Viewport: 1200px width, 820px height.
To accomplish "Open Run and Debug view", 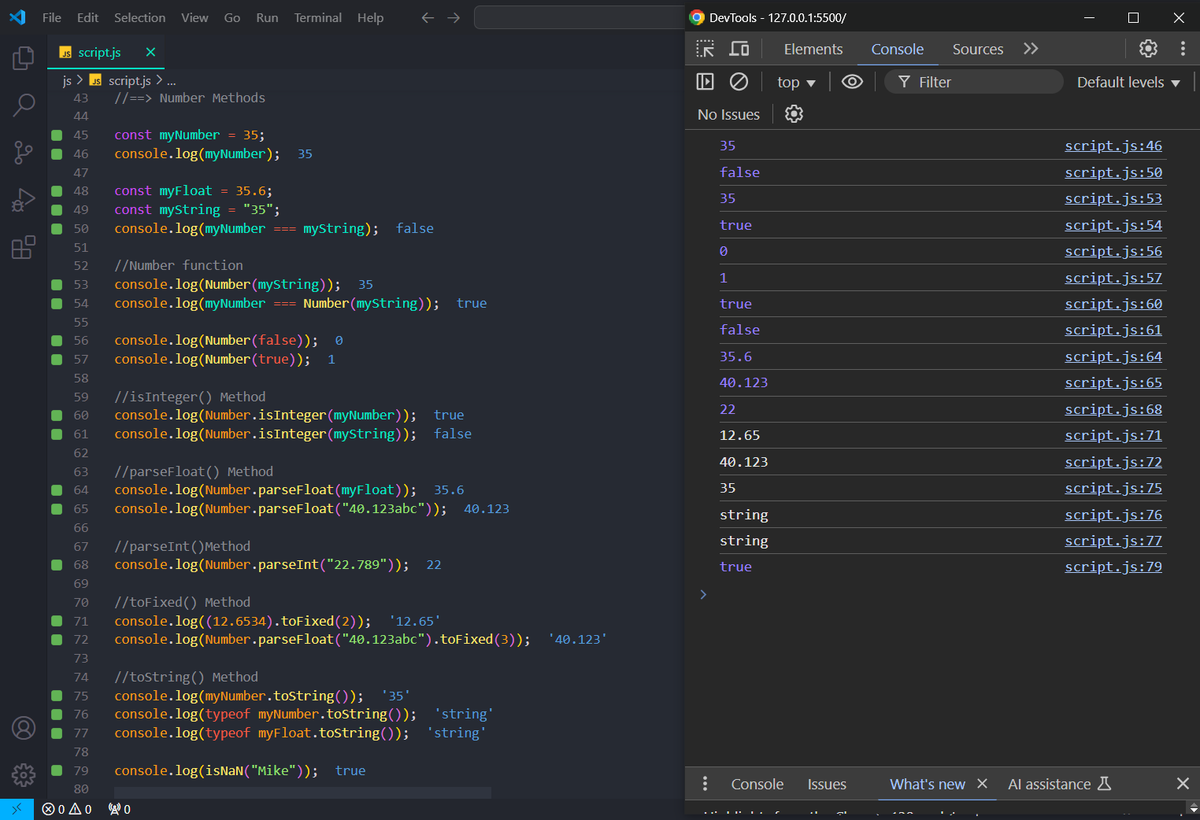I will click(23, 201).
